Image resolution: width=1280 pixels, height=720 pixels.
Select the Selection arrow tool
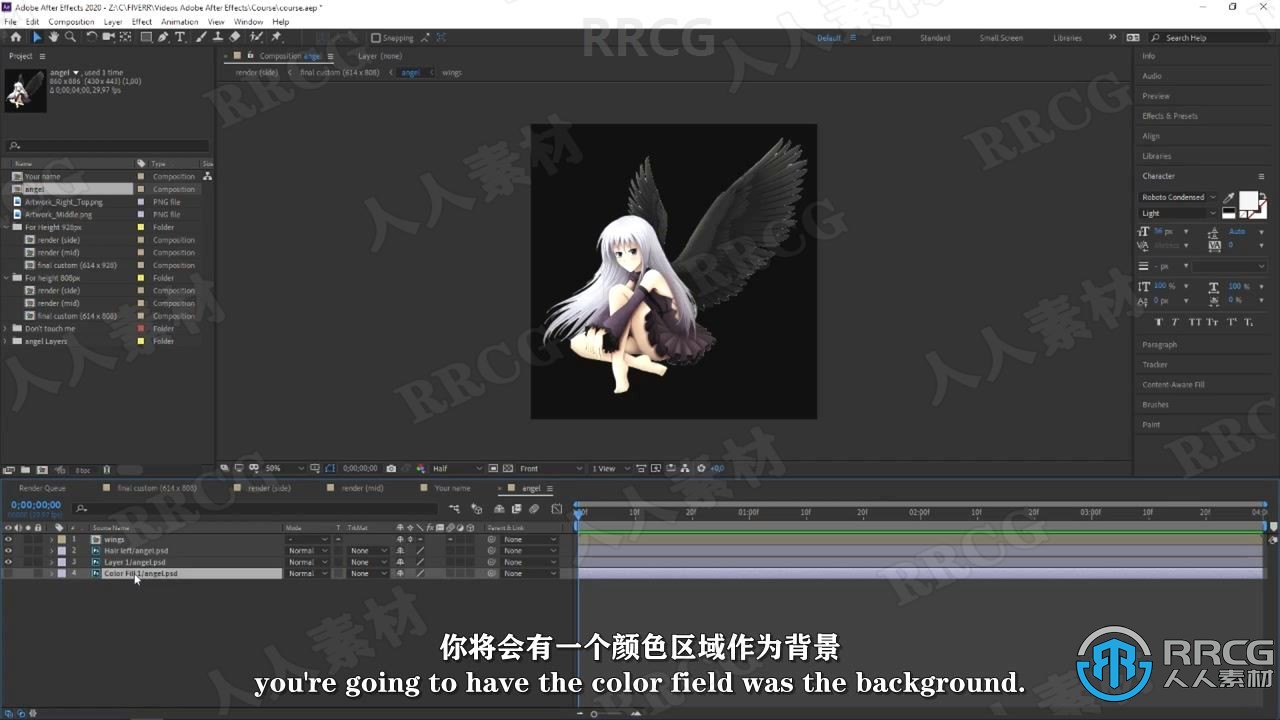click(37, 37)
